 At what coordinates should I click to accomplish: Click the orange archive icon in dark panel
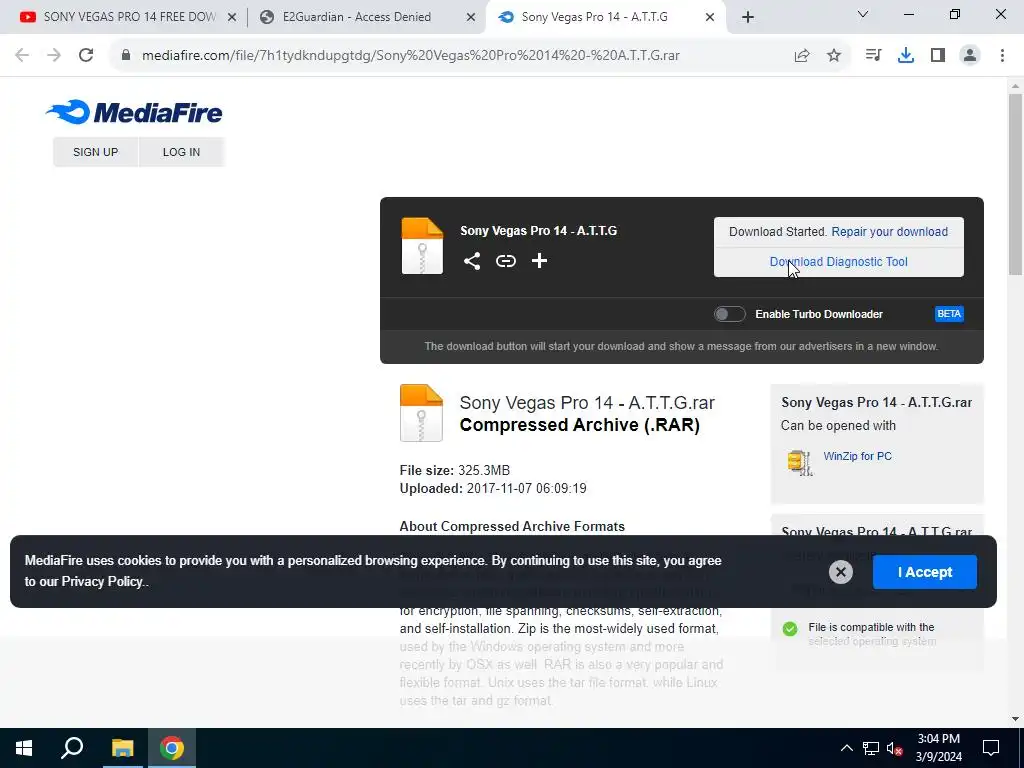[x=422, y=246]
